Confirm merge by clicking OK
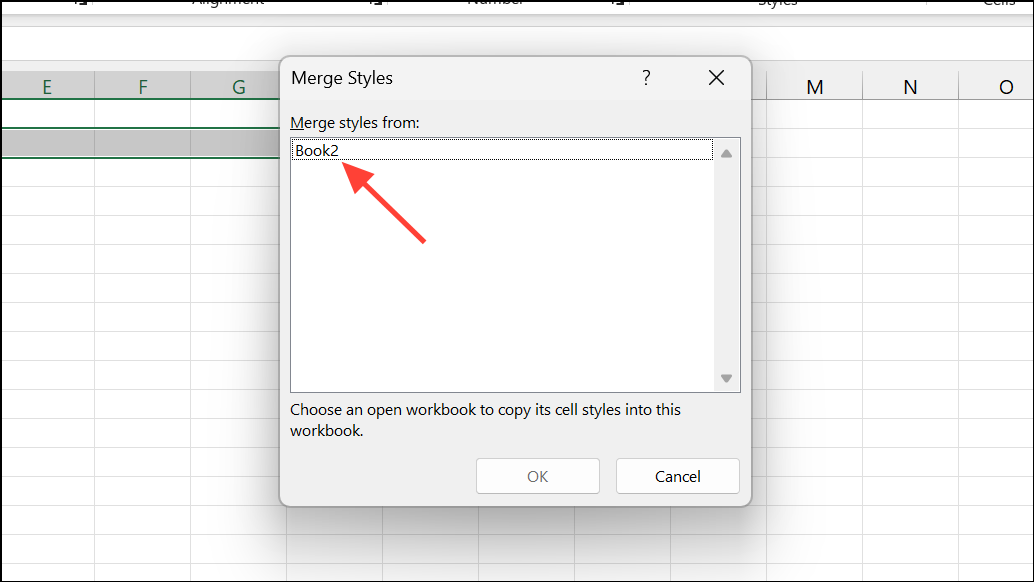This screenshot has height=582, width=1034. [537, 476]
